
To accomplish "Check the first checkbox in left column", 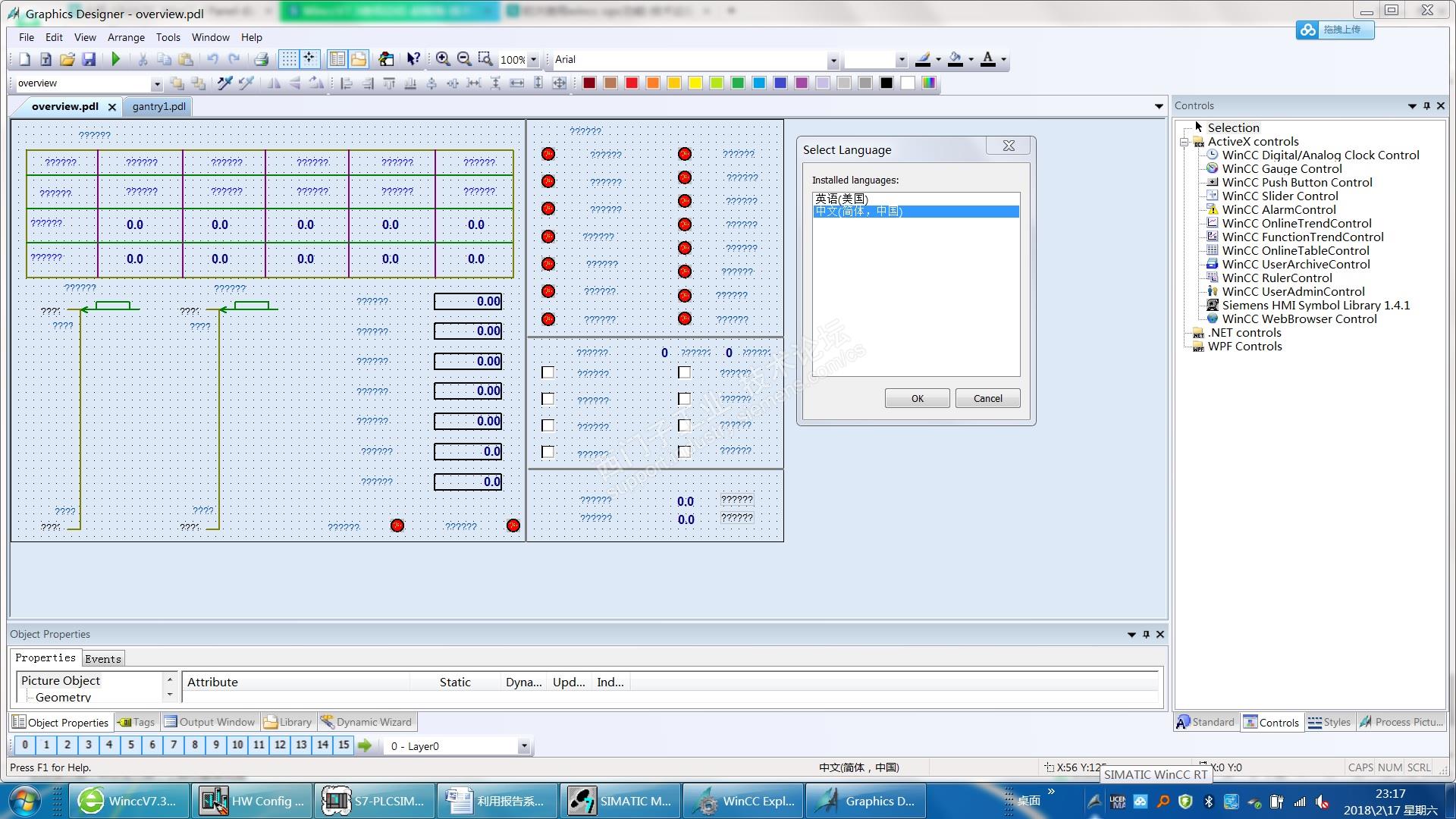I will point(548,372).
